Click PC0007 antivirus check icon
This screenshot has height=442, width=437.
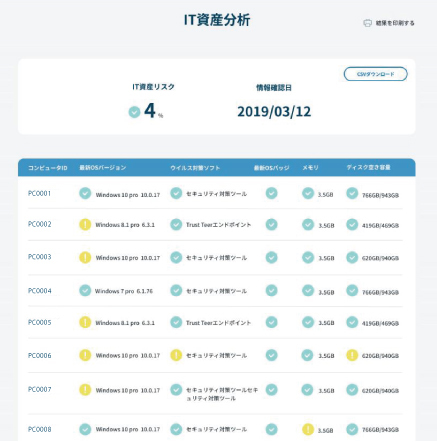coord(176,390)
